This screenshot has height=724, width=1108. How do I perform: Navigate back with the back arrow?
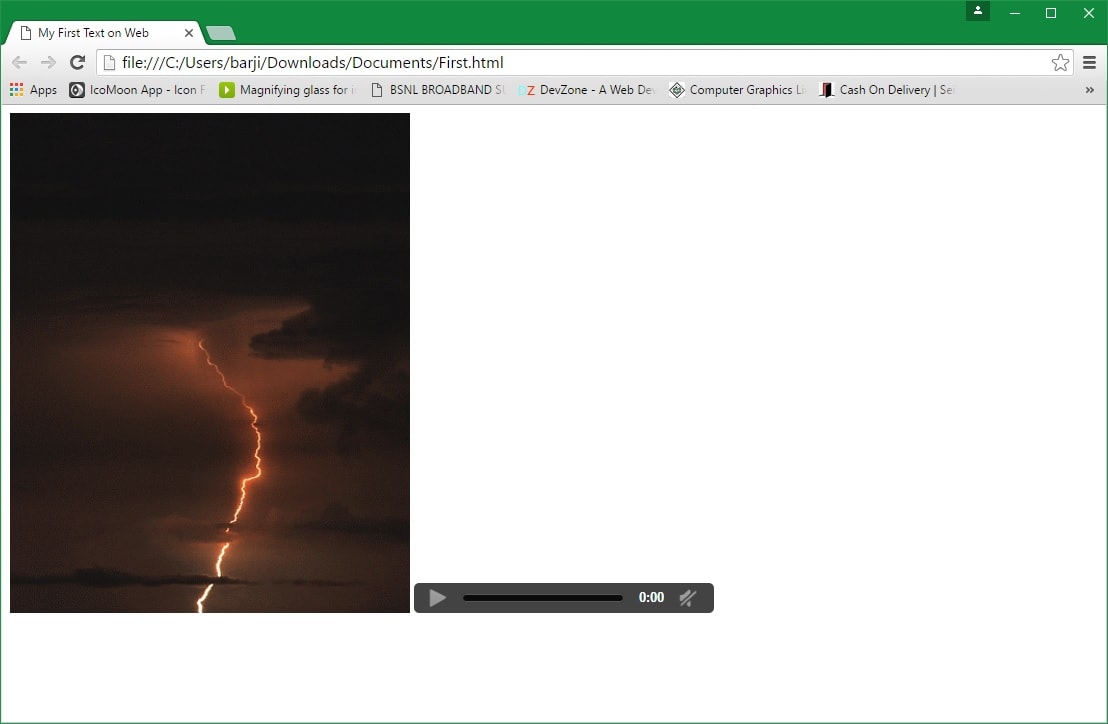pos(19,62)
